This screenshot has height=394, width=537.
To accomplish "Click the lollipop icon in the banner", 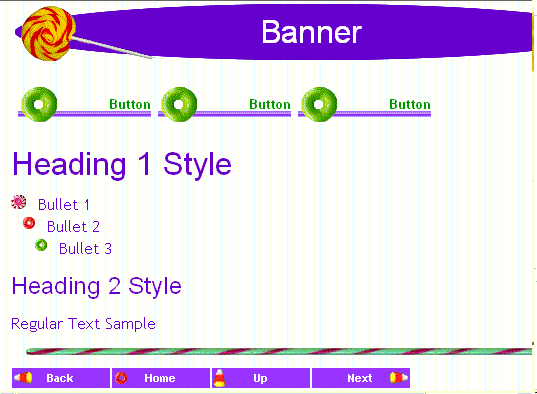I will (48, 34).
